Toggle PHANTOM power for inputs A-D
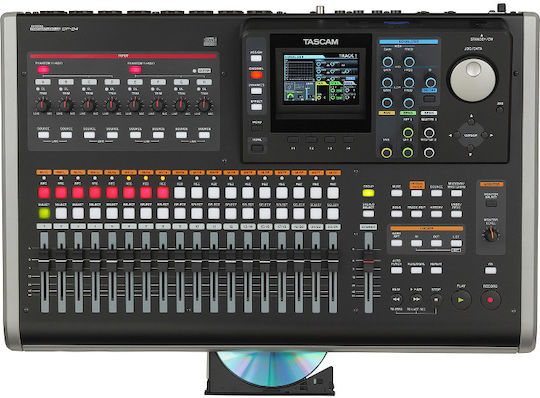Screen dimensions: 540x398 click(x=43, y=70)
